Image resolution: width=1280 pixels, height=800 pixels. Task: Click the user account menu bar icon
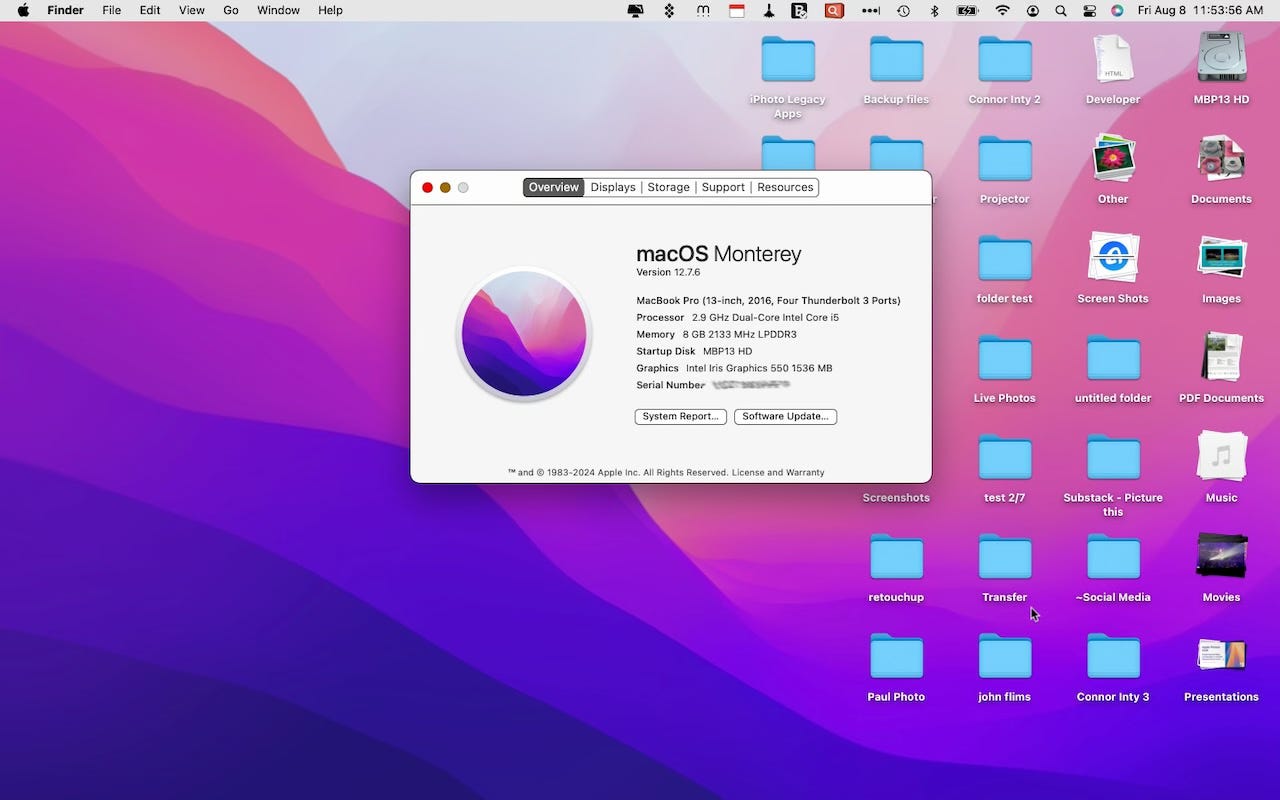[x=1033, y=10]
